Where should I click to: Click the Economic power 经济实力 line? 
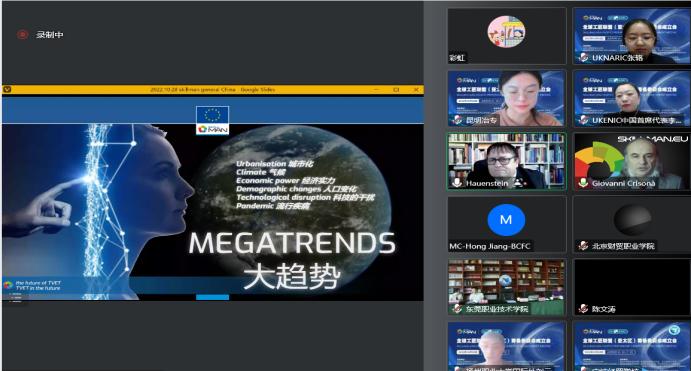[286, 180]
